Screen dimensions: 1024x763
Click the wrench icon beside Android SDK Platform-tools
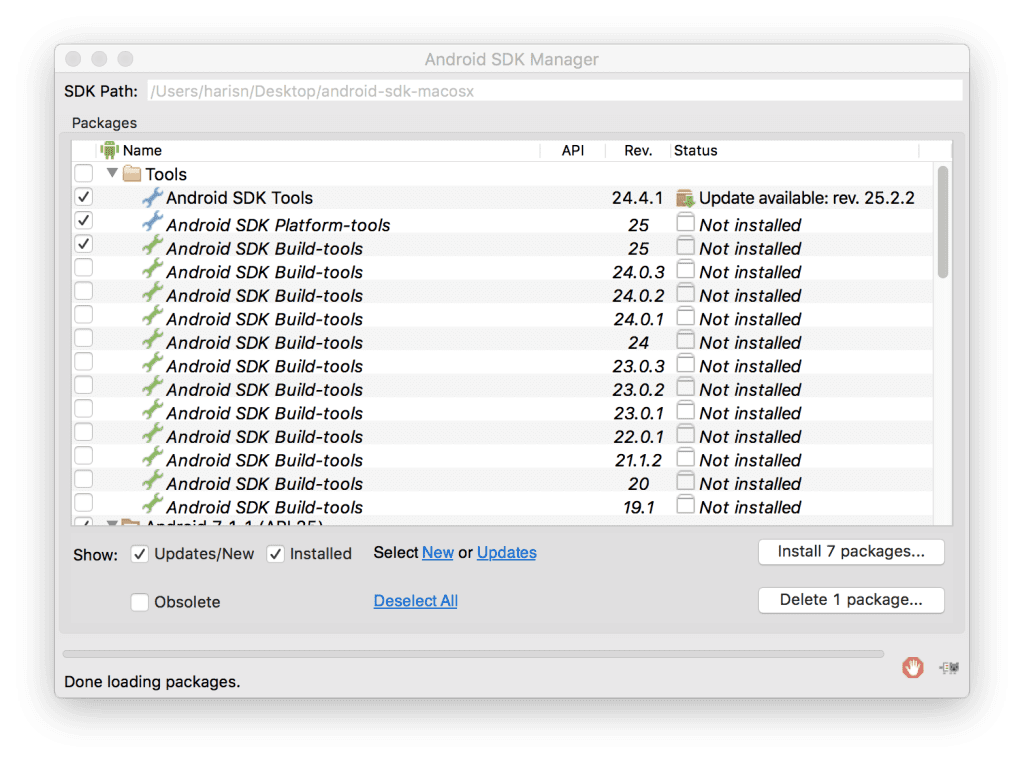(151, 224)
